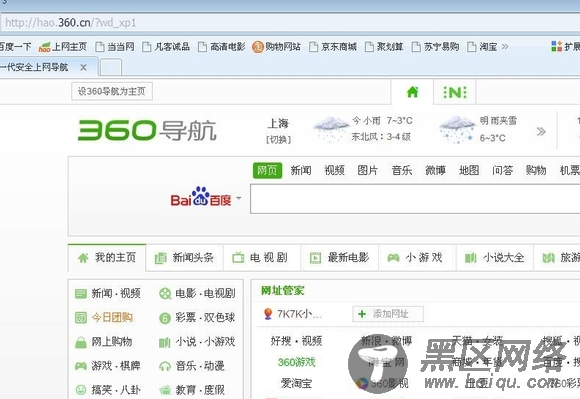Switch to 我的主页 tab
The height and width of the screenshot is (399, 580).
click(107, 258)
